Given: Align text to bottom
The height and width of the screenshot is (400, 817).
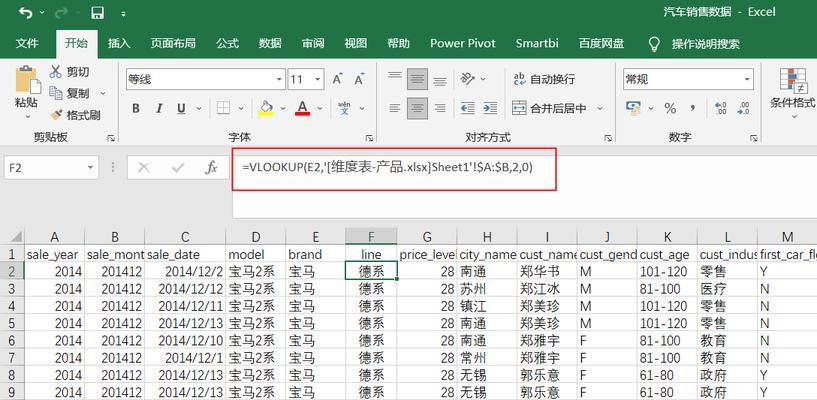Looking at the screenshot, I should pos(440,79).
